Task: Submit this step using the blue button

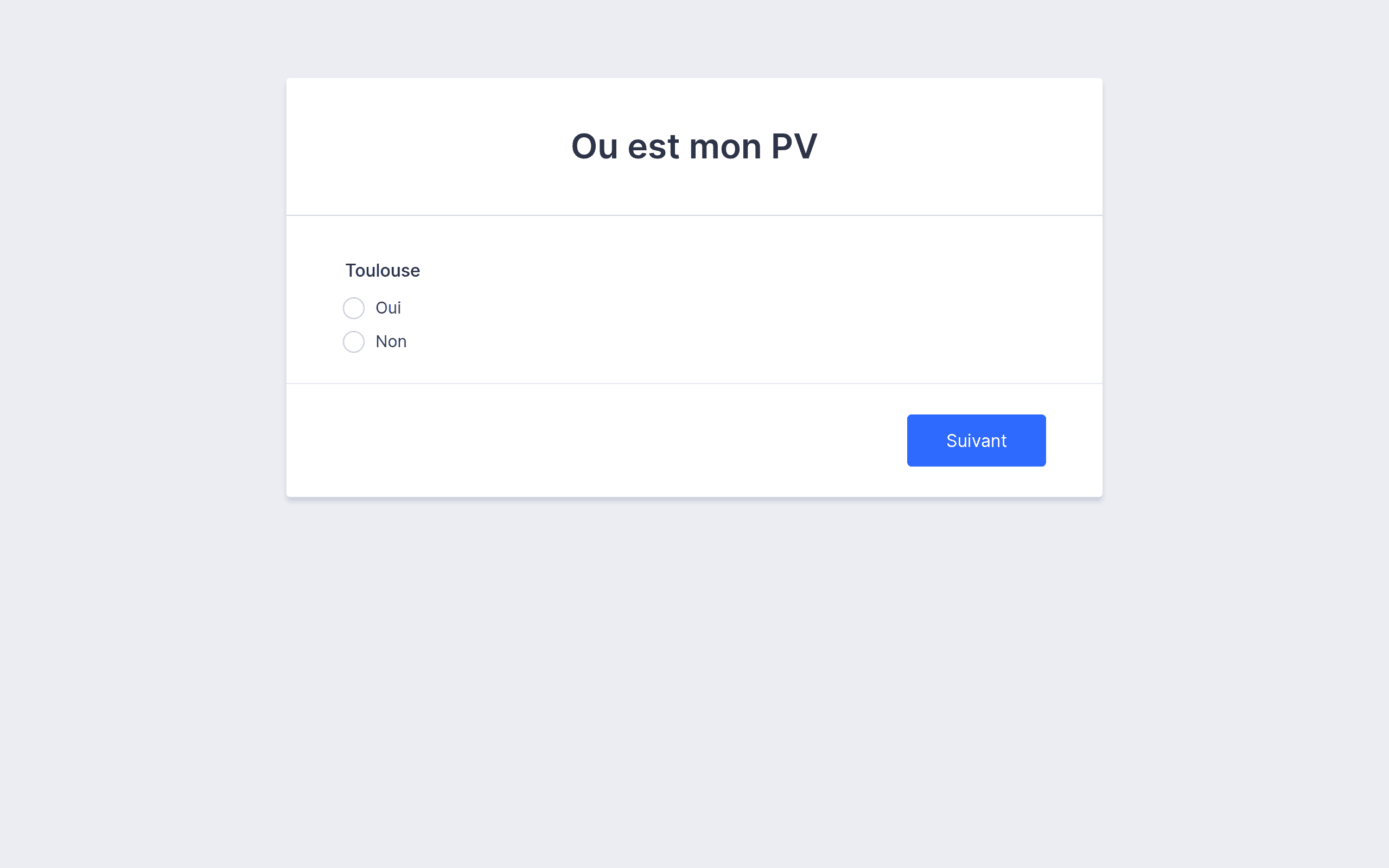Action: (x=976, y=441)
